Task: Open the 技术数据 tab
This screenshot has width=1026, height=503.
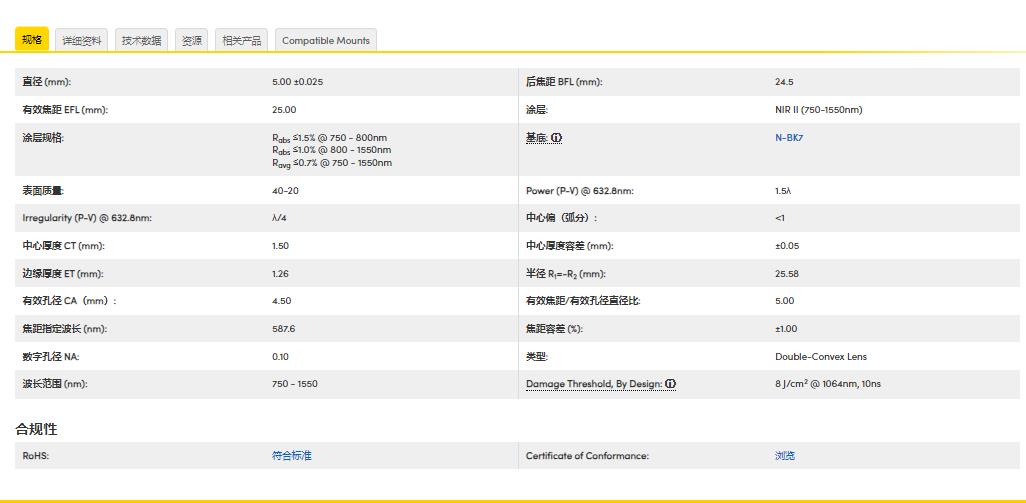Action: [x=141, y=41]
